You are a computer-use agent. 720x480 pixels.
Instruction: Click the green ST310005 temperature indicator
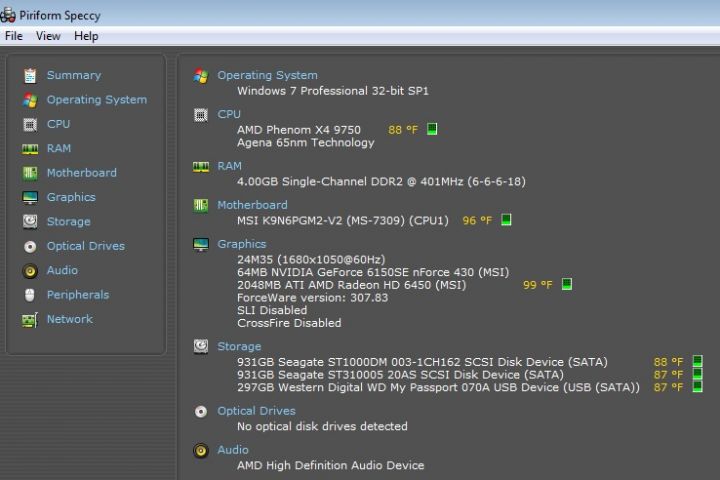click(x=698, y=374)
